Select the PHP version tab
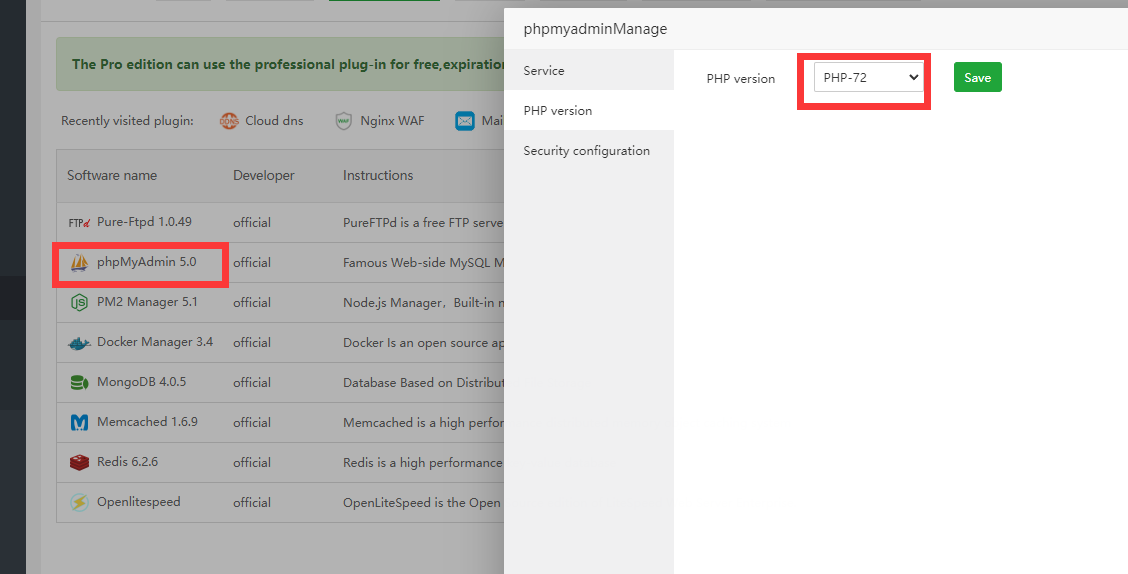 pos(589,111)
